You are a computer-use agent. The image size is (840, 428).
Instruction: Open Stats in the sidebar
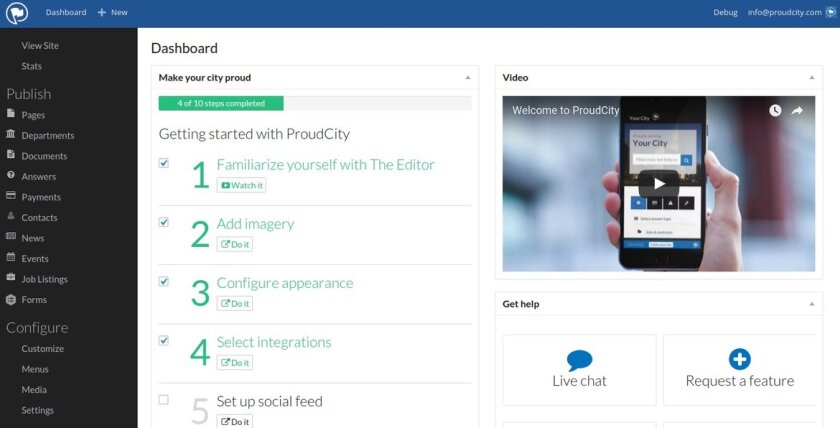click(x=32, y=66)
